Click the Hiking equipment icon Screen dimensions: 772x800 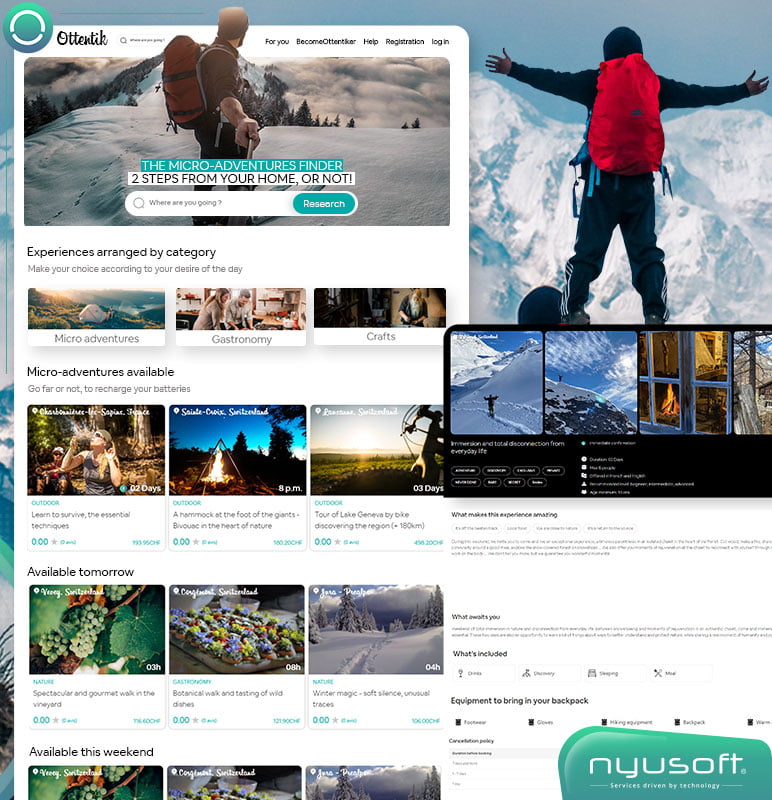click(x=604, y=722)
